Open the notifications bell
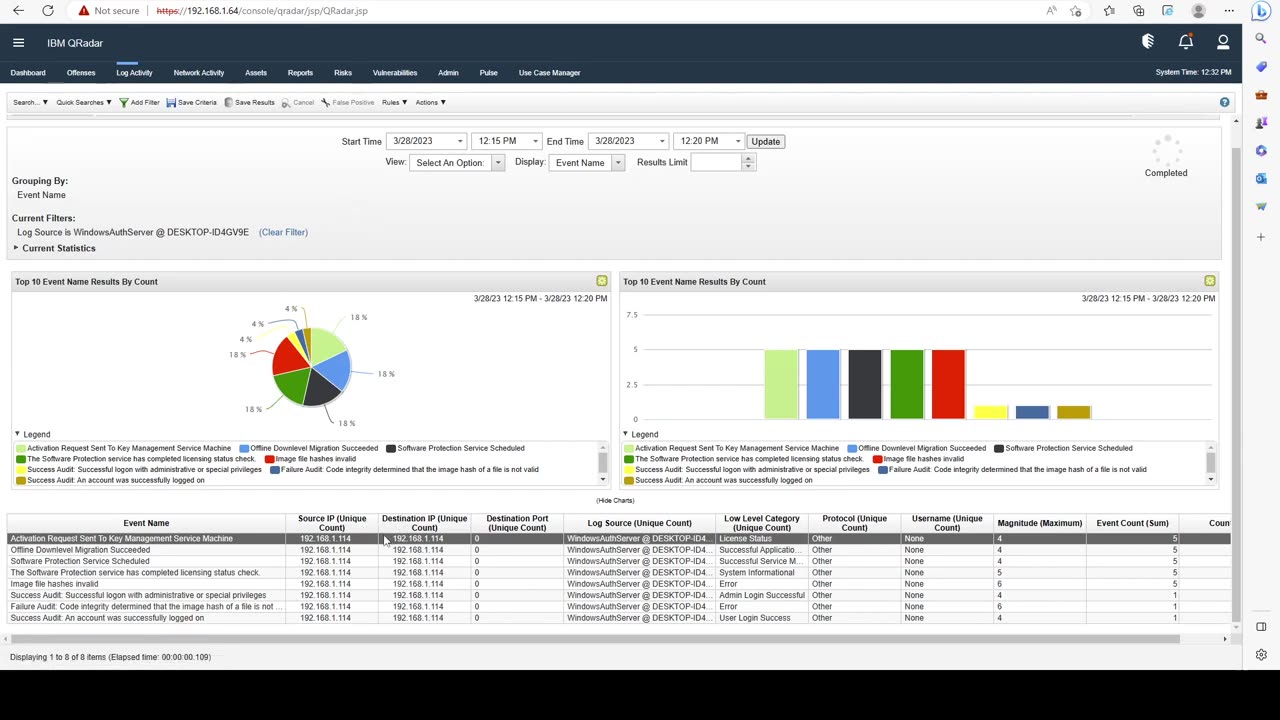The height and width of the screenshot is (720, 1280). click(1185, 42)
